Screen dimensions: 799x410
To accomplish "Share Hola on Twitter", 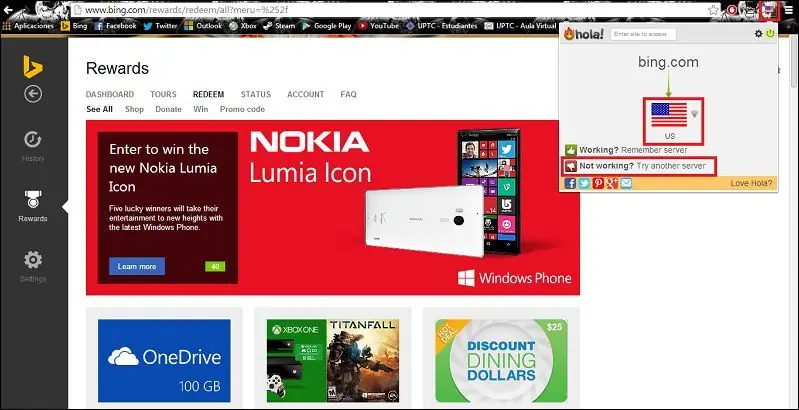I will 584,183.
